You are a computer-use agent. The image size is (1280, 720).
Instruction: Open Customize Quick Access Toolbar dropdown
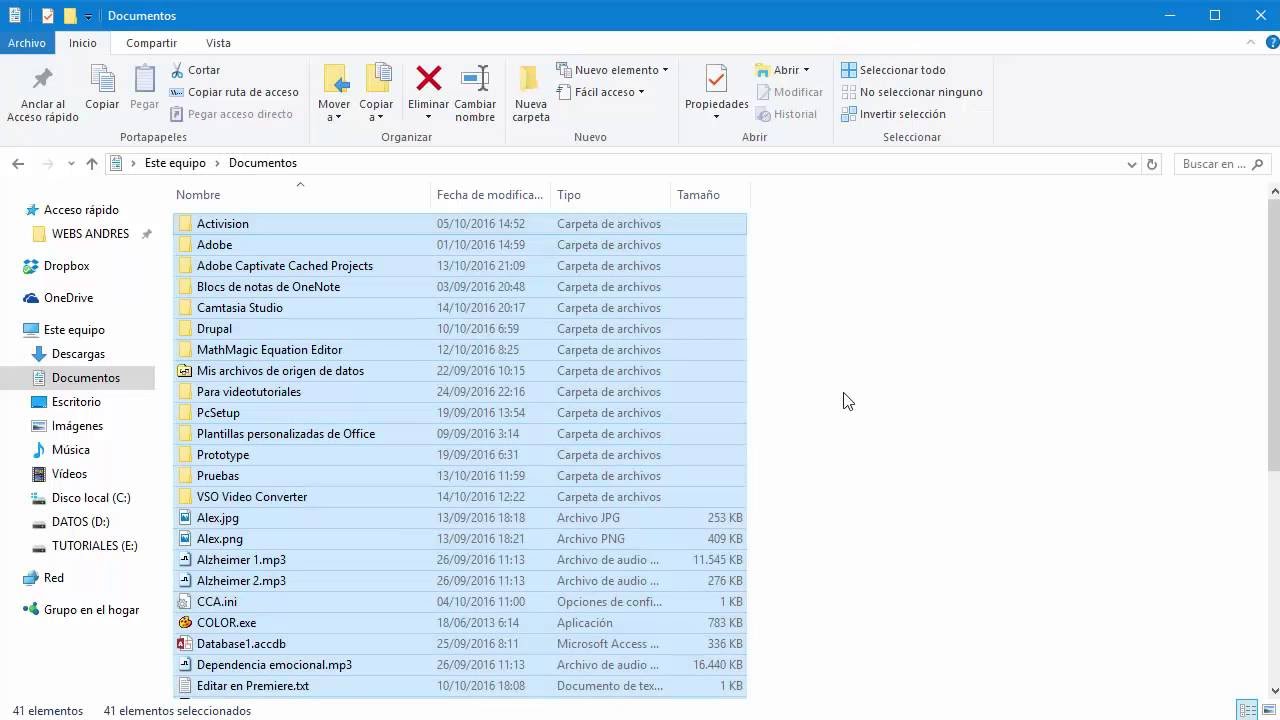[x=88, y=16]
